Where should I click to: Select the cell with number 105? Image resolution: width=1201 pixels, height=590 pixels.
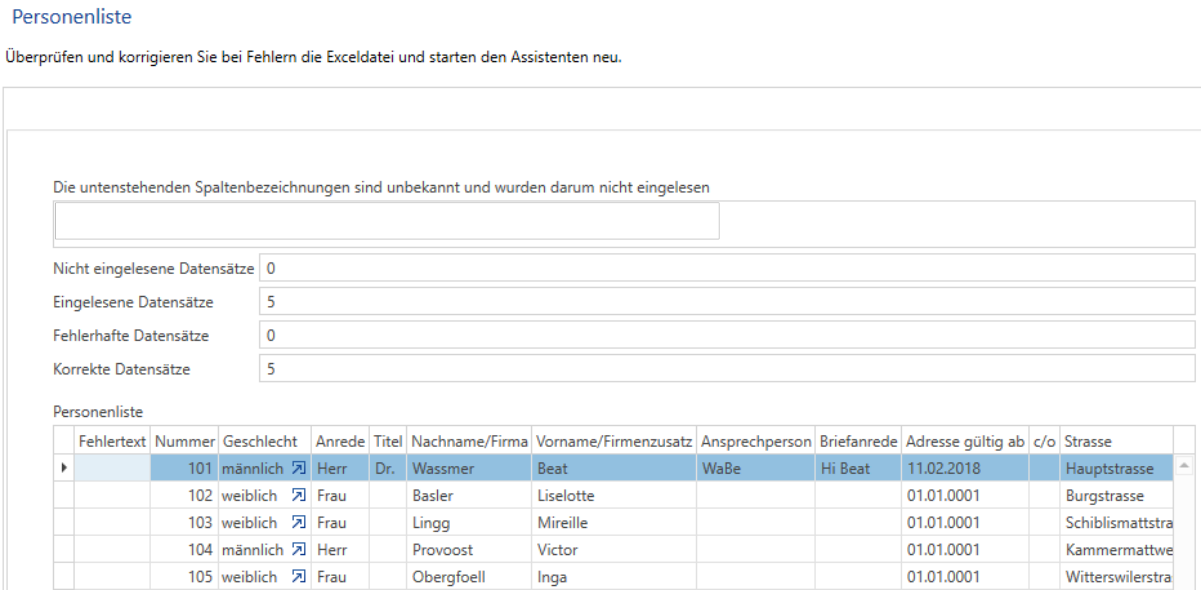tap(185, 577)
